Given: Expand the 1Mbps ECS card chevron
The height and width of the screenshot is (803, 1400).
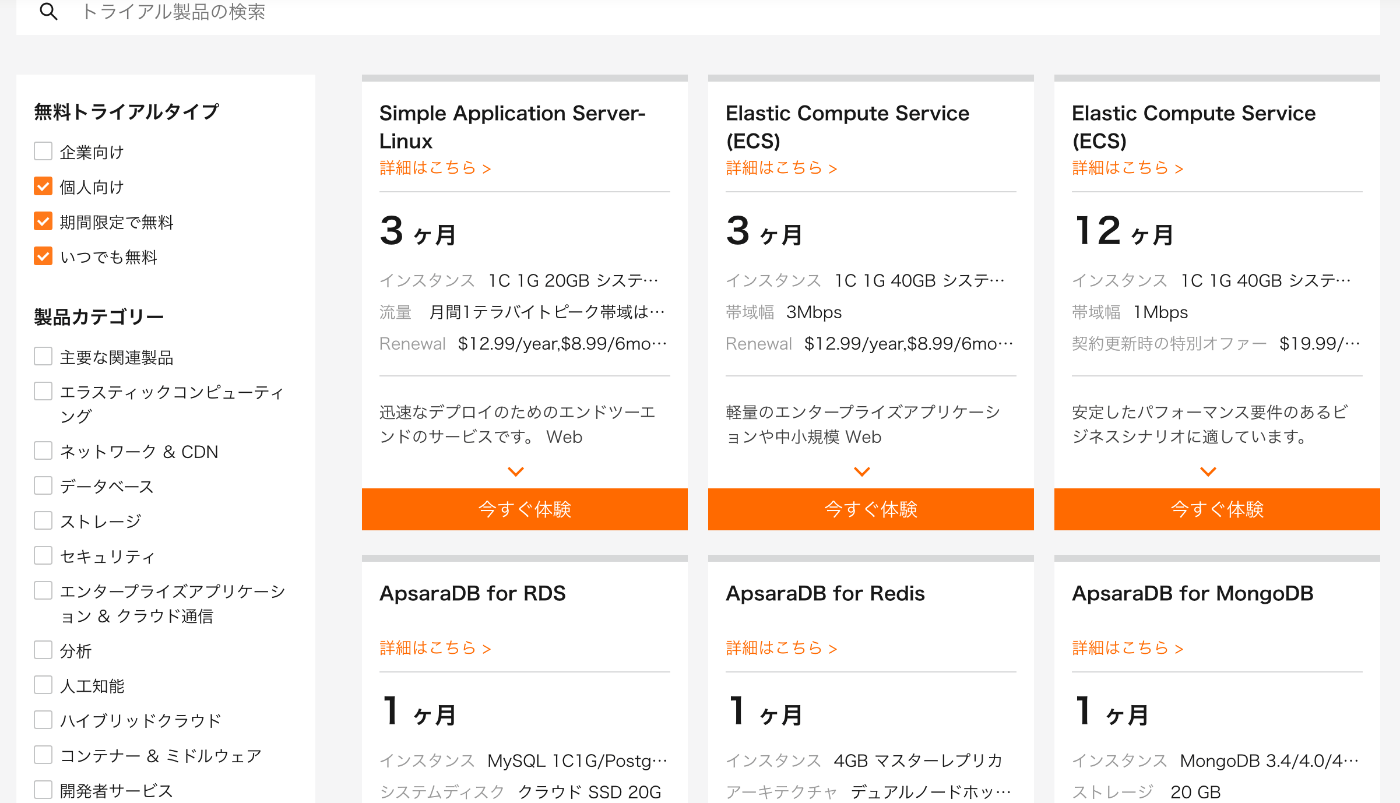Looking at the screenshot, I should click(1208, 471).
